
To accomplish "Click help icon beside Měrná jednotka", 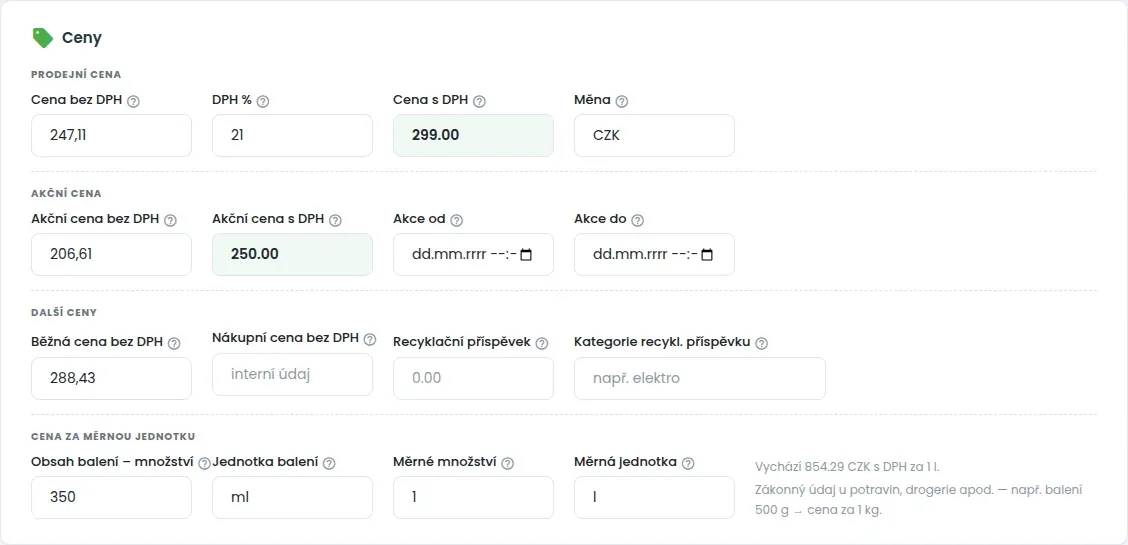I will coord(688,464).
